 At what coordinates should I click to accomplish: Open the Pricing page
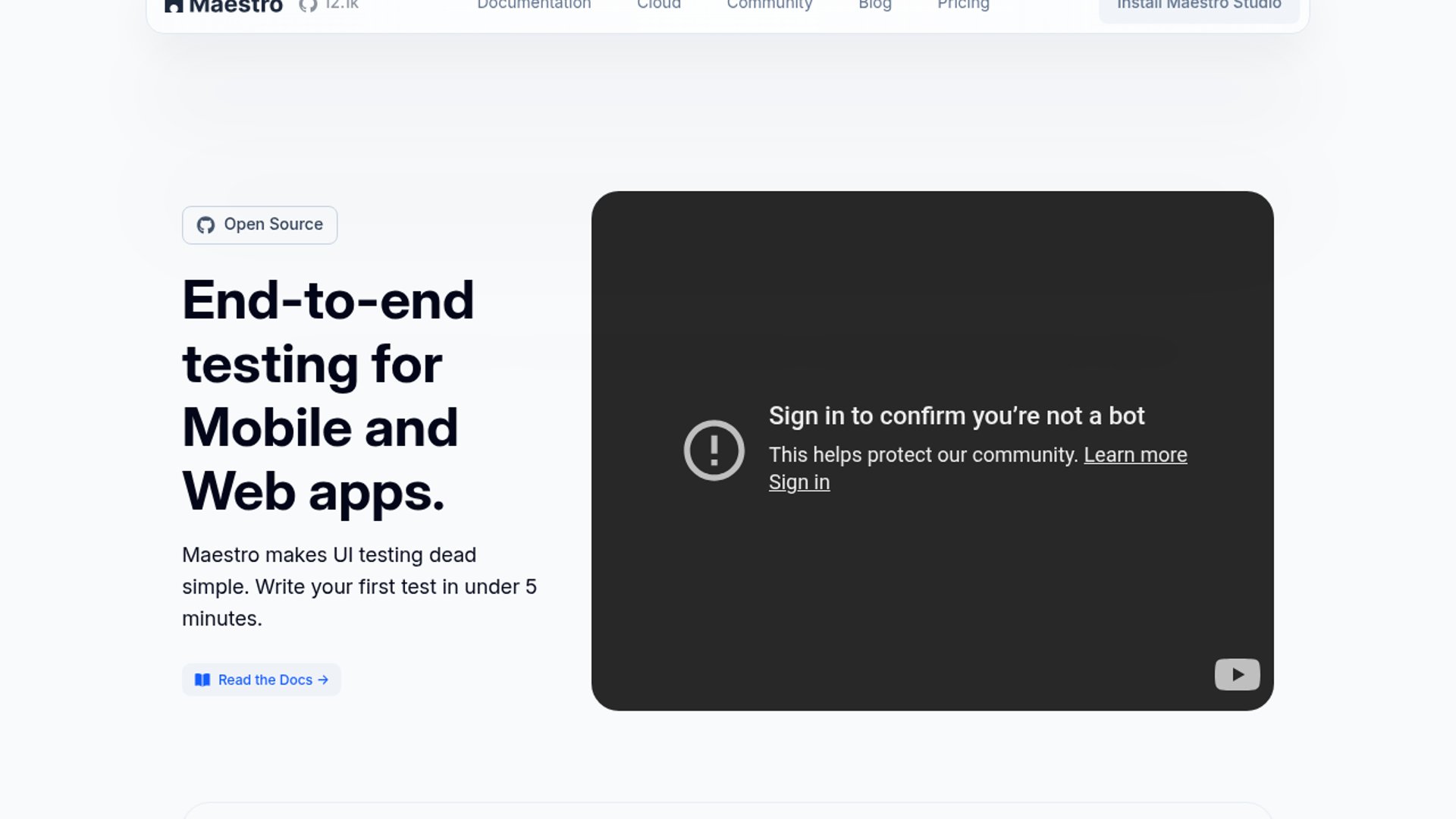point(963,5)
